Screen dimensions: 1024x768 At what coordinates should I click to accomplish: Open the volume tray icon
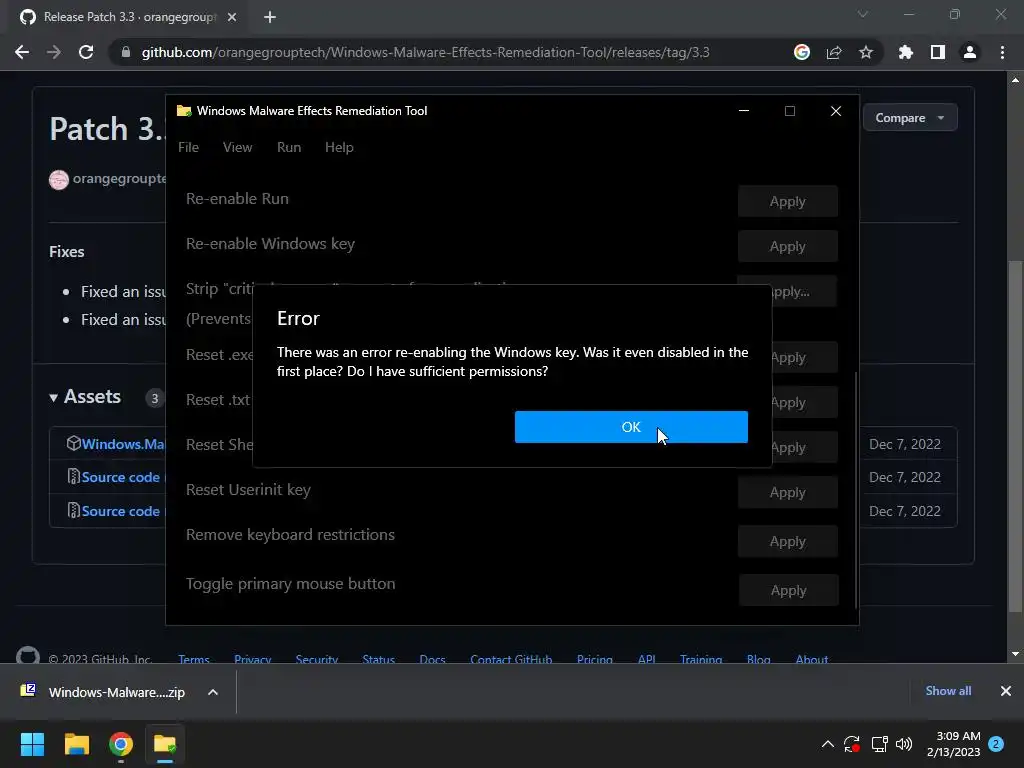pos(904,744)
